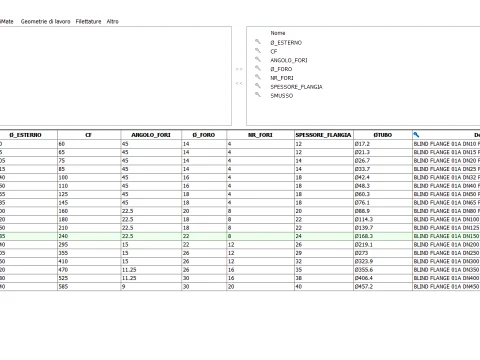This screenshot has width=480, height=360.
Task: Open the Geometrie di lavoro tab
Action: point(45,21)
